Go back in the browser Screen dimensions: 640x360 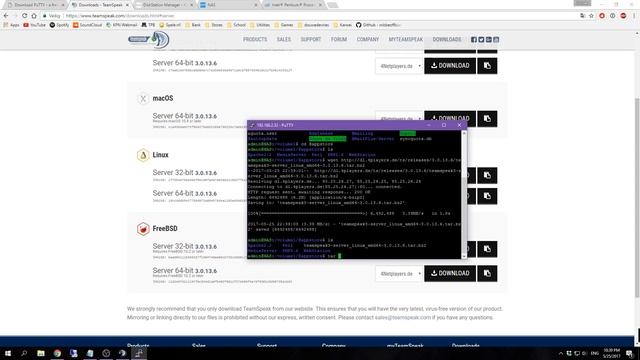point(6,16)
